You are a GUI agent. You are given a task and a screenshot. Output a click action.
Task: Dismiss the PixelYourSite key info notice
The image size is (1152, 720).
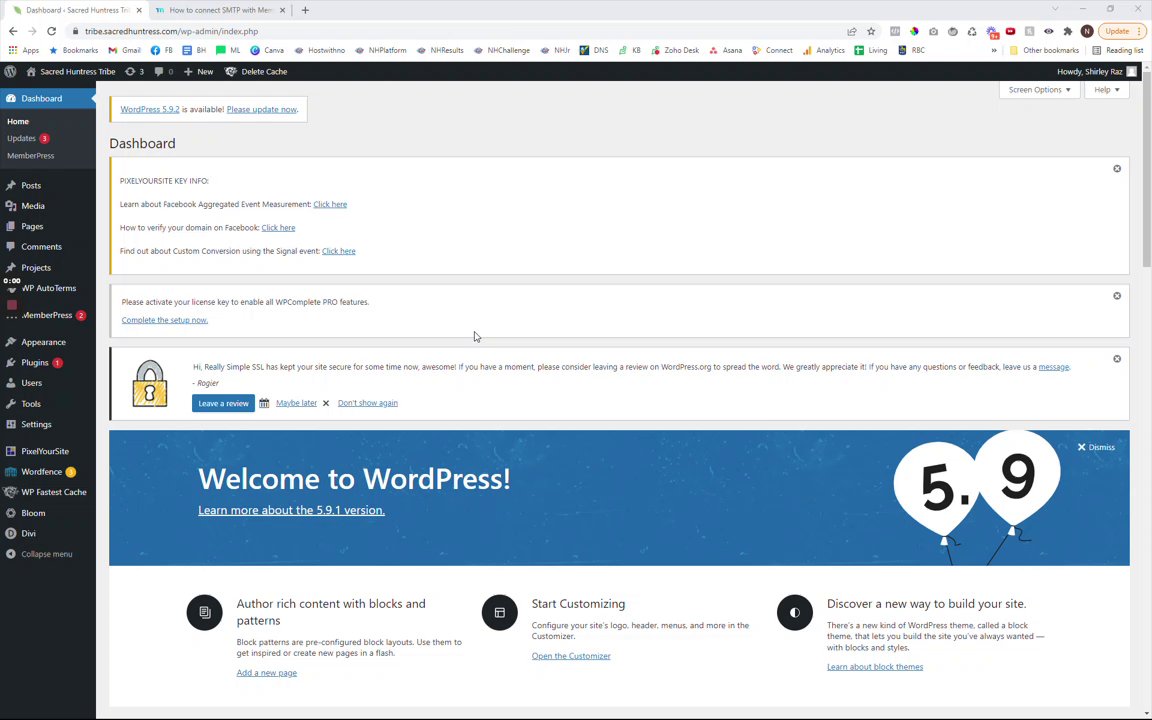[x=1117, y=169]
